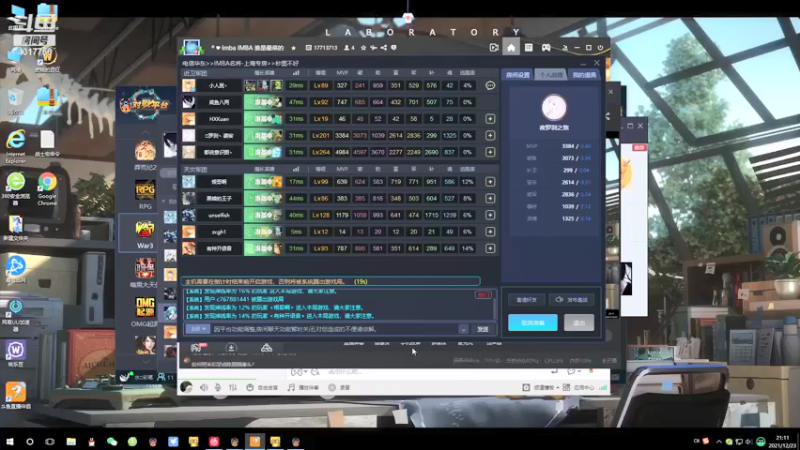The height and width of the screenshot is (450, 800).
Task: Click microphone icon in voice chat bar
Action: 218,387
